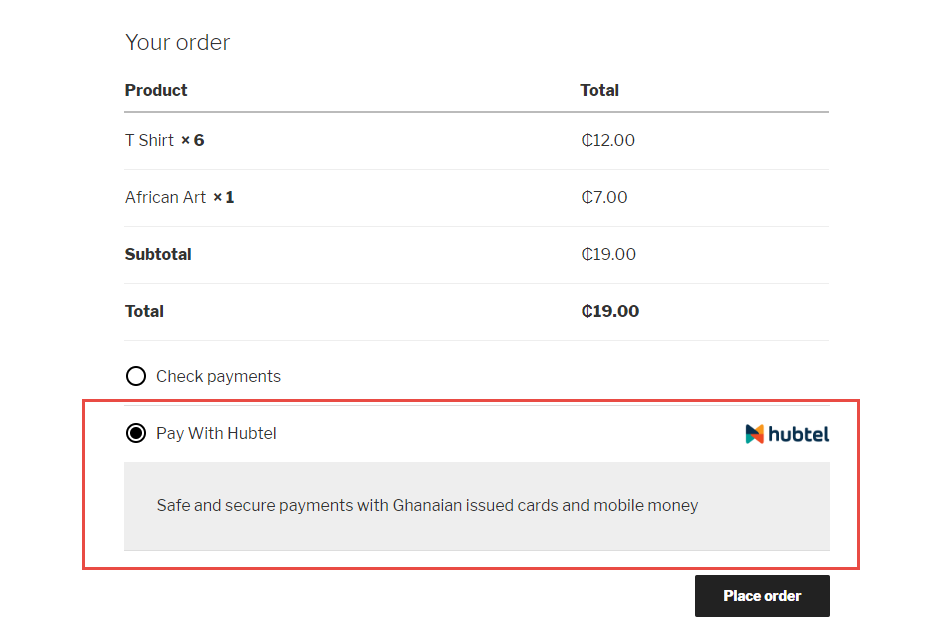The image size is (945, 633).
Task: Click the ×1 quantity beside African Art
Action: point(224,197)
